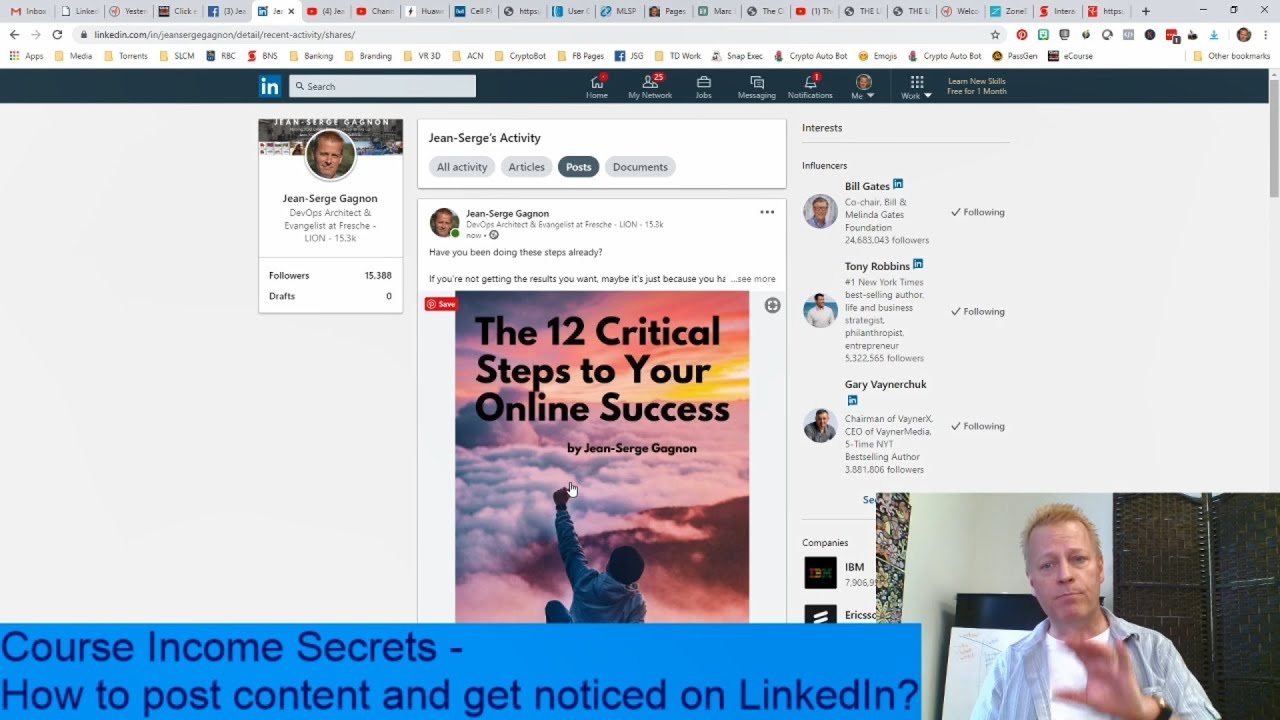Viewport: 1280px width, 720px height.
Task: Click Bill Gates profile picture
Action: click(820, 212)
